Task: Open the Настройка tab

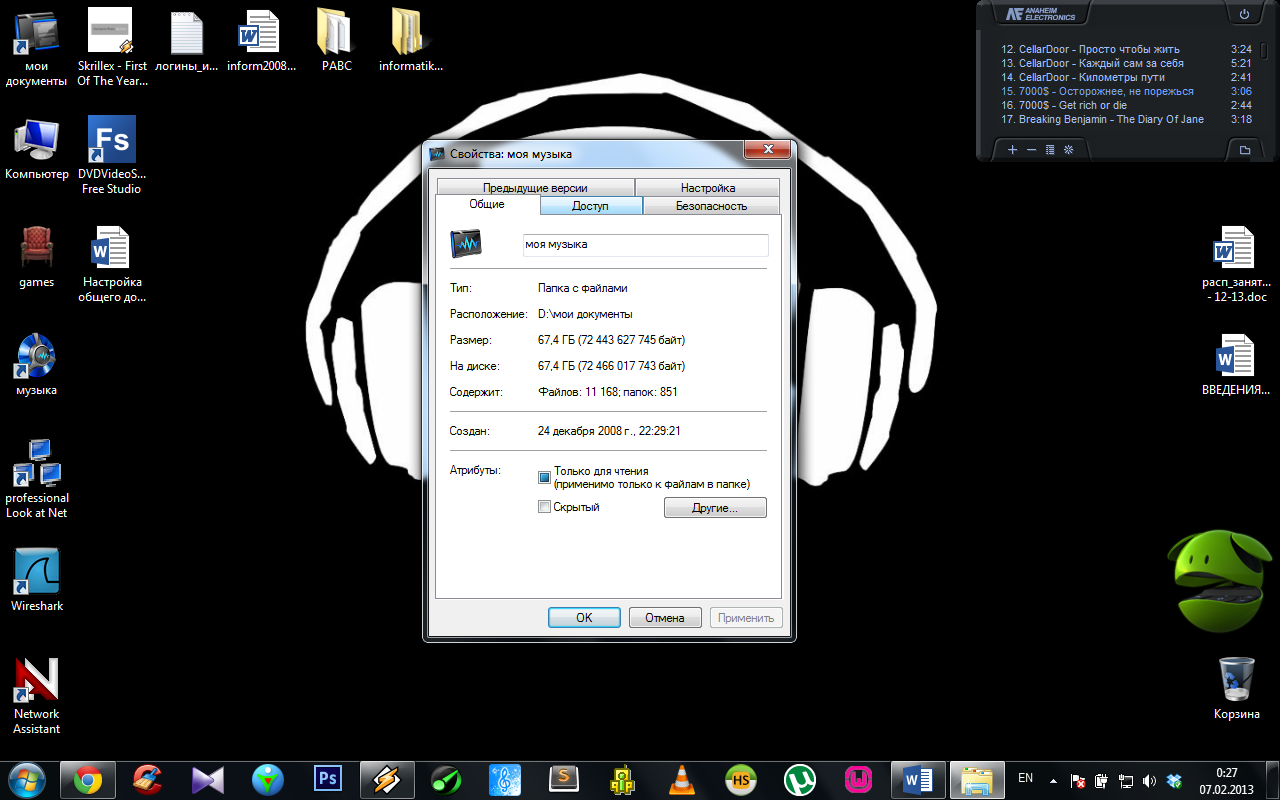Action: [708, 188]
